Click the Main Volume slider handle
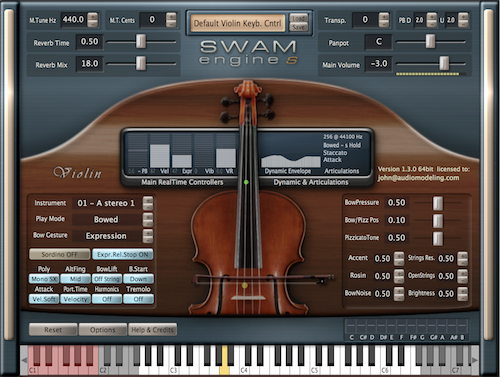Image resolution: width=500 pixels, height=377 pixels. pos(444,63)
